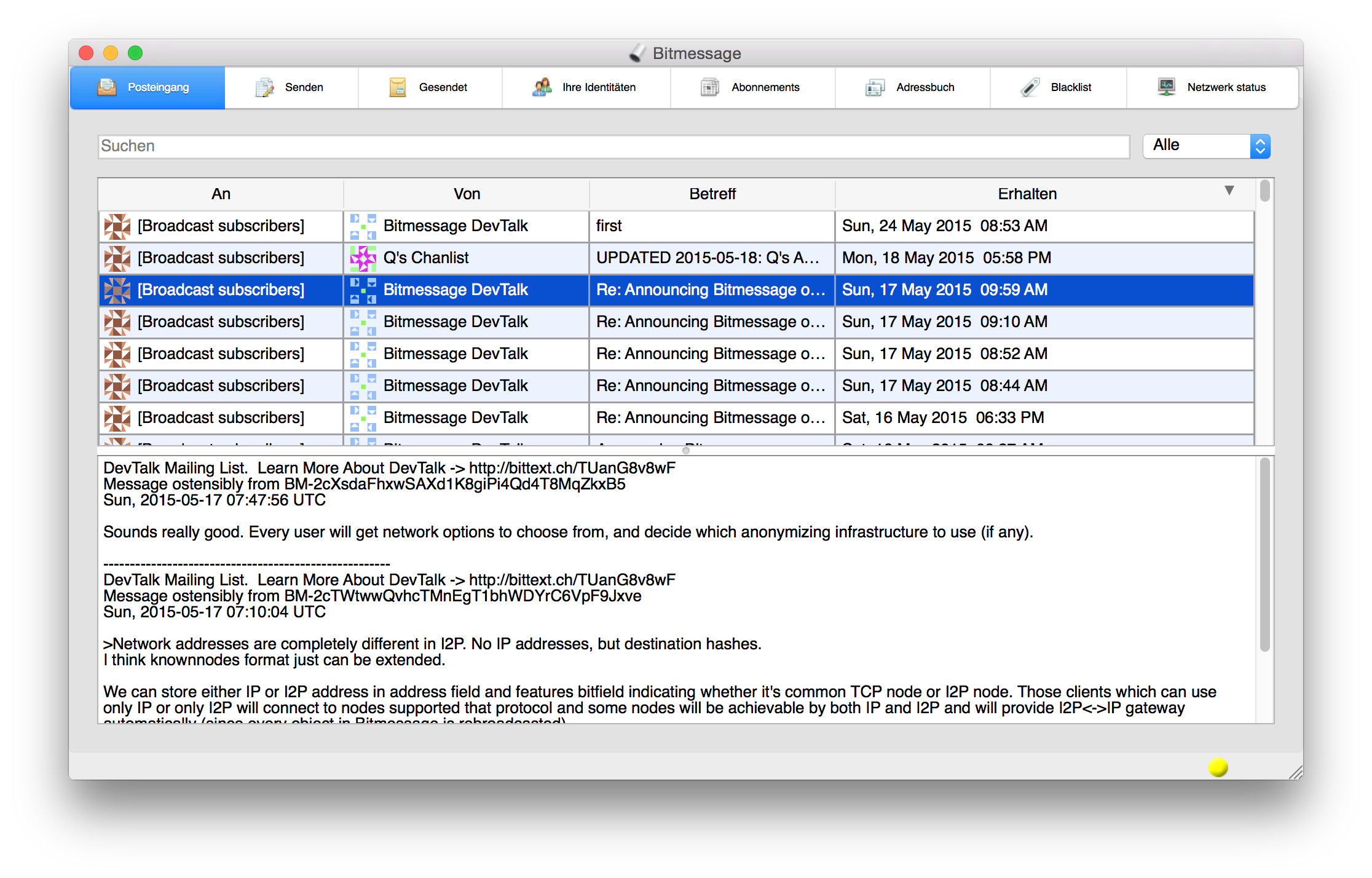Screen dimensions: 1372x878
Task: Open the Netzwerk status tab
Action: coord(1226,87)
